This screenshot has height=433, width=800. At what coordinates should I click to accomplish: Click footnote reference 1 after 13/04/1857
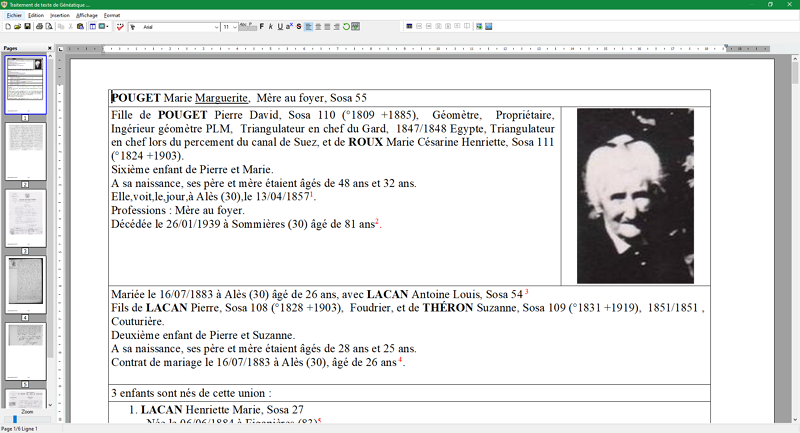(311, 194)
